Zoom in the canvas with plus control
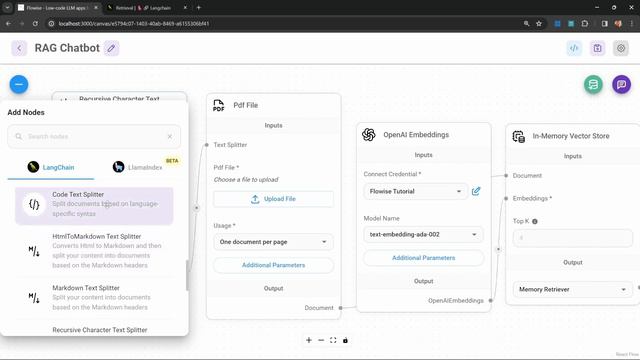The image size is (640, 360). click(x=309, y=340)
